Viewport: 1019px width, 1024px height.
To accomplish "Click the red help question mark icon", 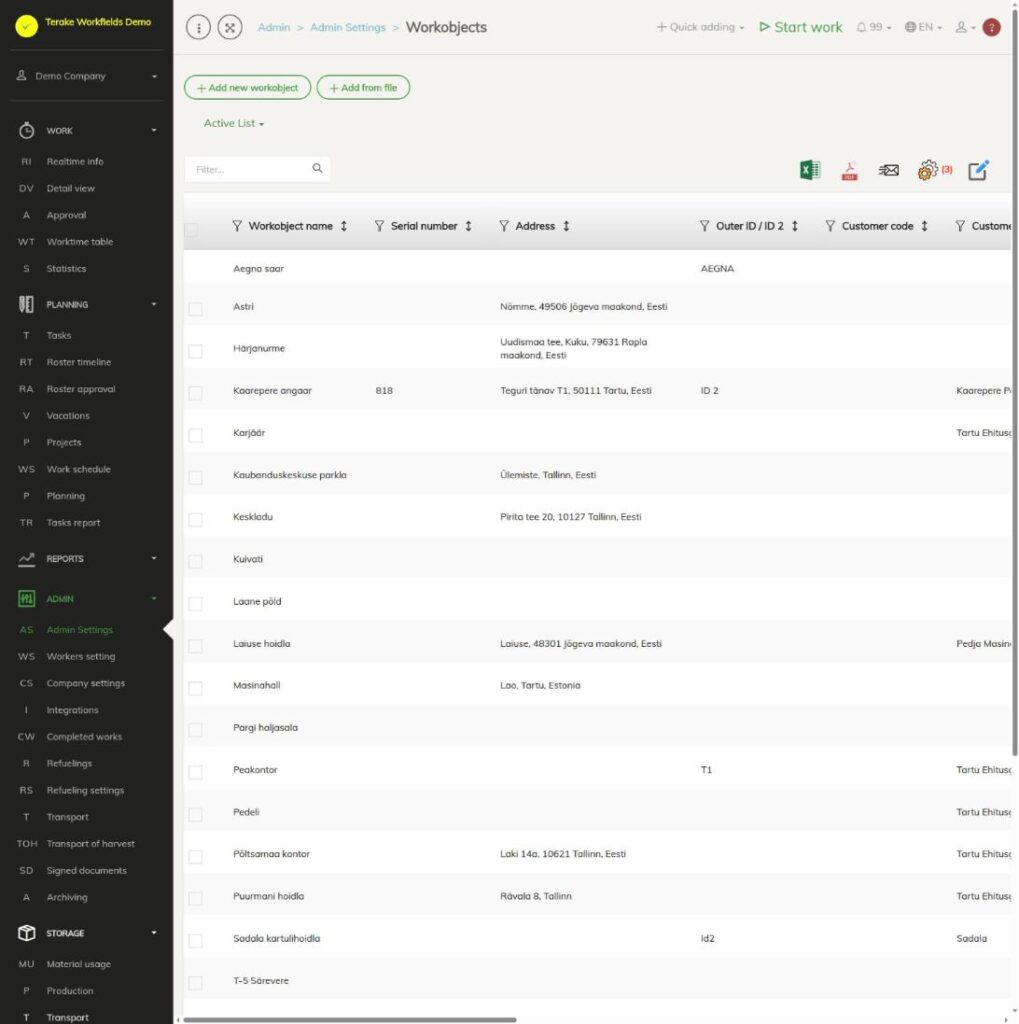I will pyautogui.click(x=992, y=27).
